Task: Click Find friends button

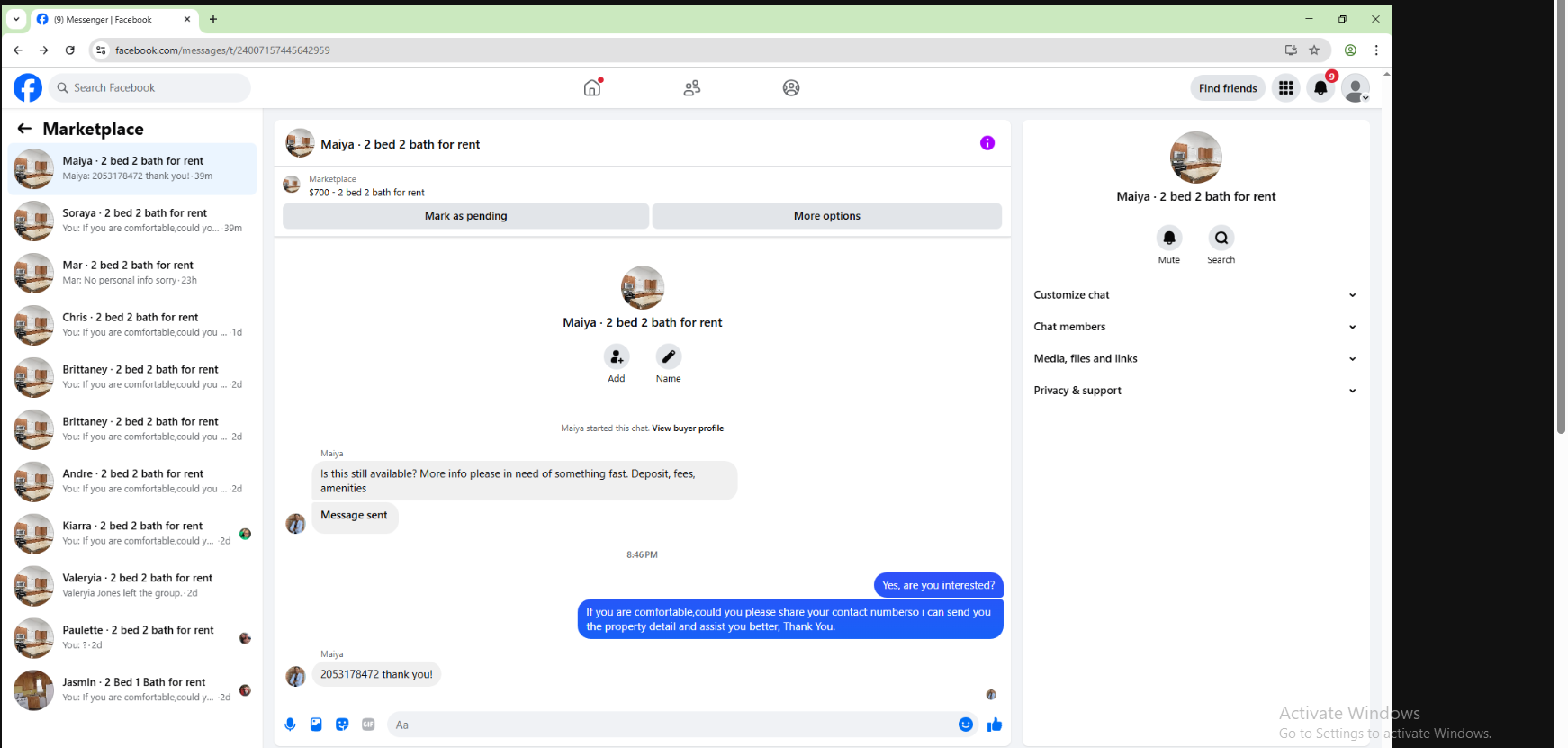Action: 1228,88
